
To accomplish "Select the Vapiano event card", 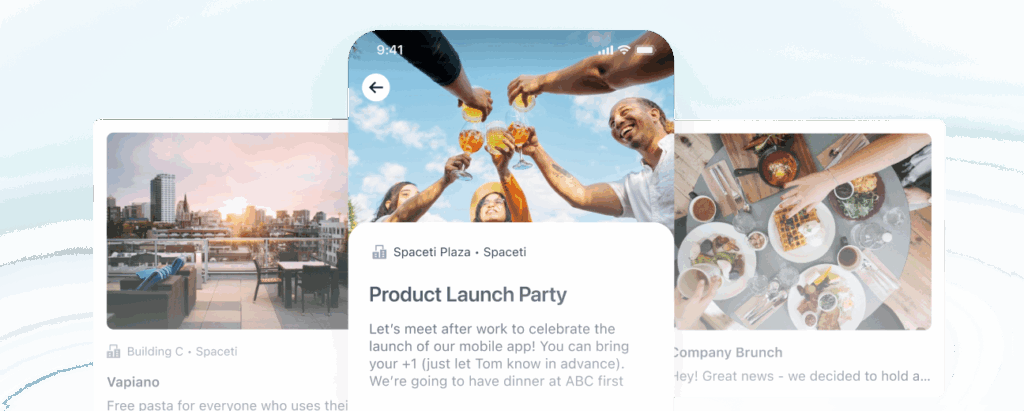I will click(221, 265).
